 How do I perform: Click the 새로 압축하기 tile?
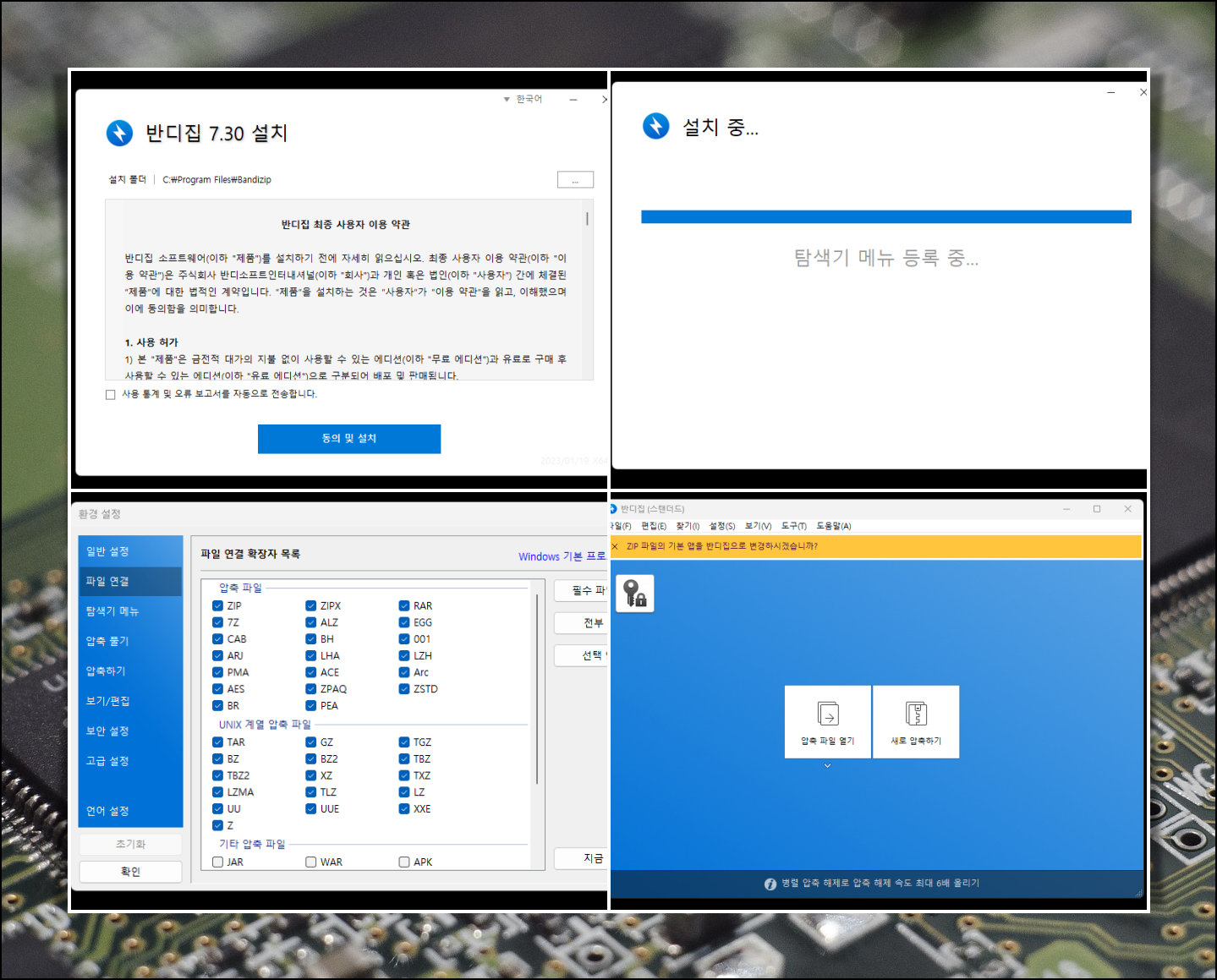tap(916, 721)
